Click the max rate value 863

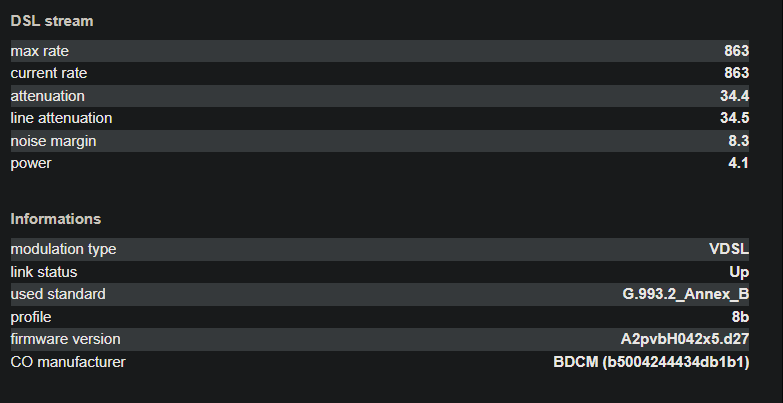point(737,51)
